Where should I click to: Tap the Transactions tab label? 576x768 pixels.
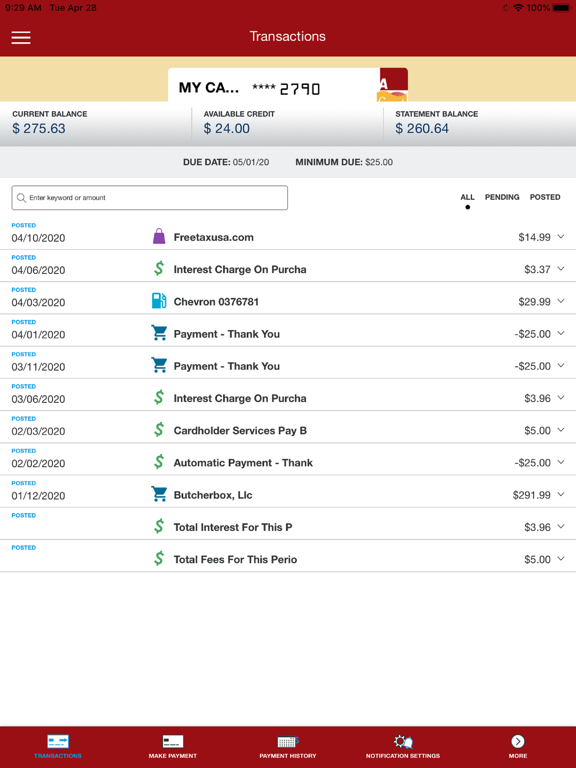(x=58, y=756)
